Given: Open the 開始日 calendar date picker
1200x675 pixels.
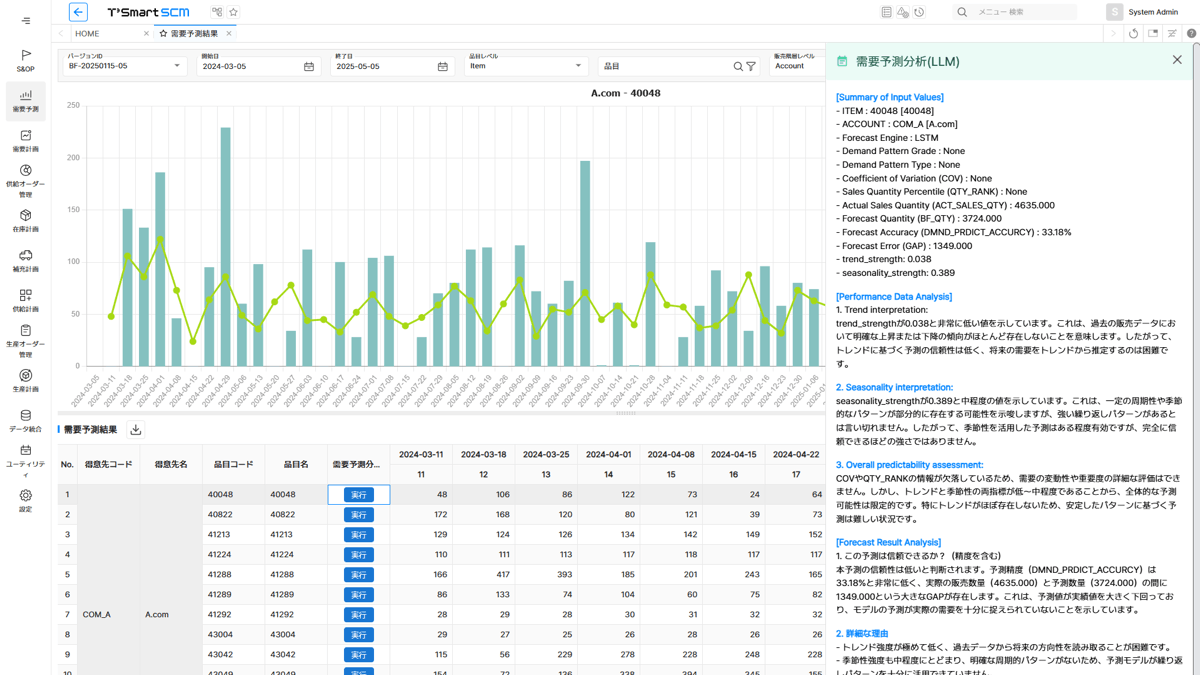Looking at the screenshot, I should 309,67.
